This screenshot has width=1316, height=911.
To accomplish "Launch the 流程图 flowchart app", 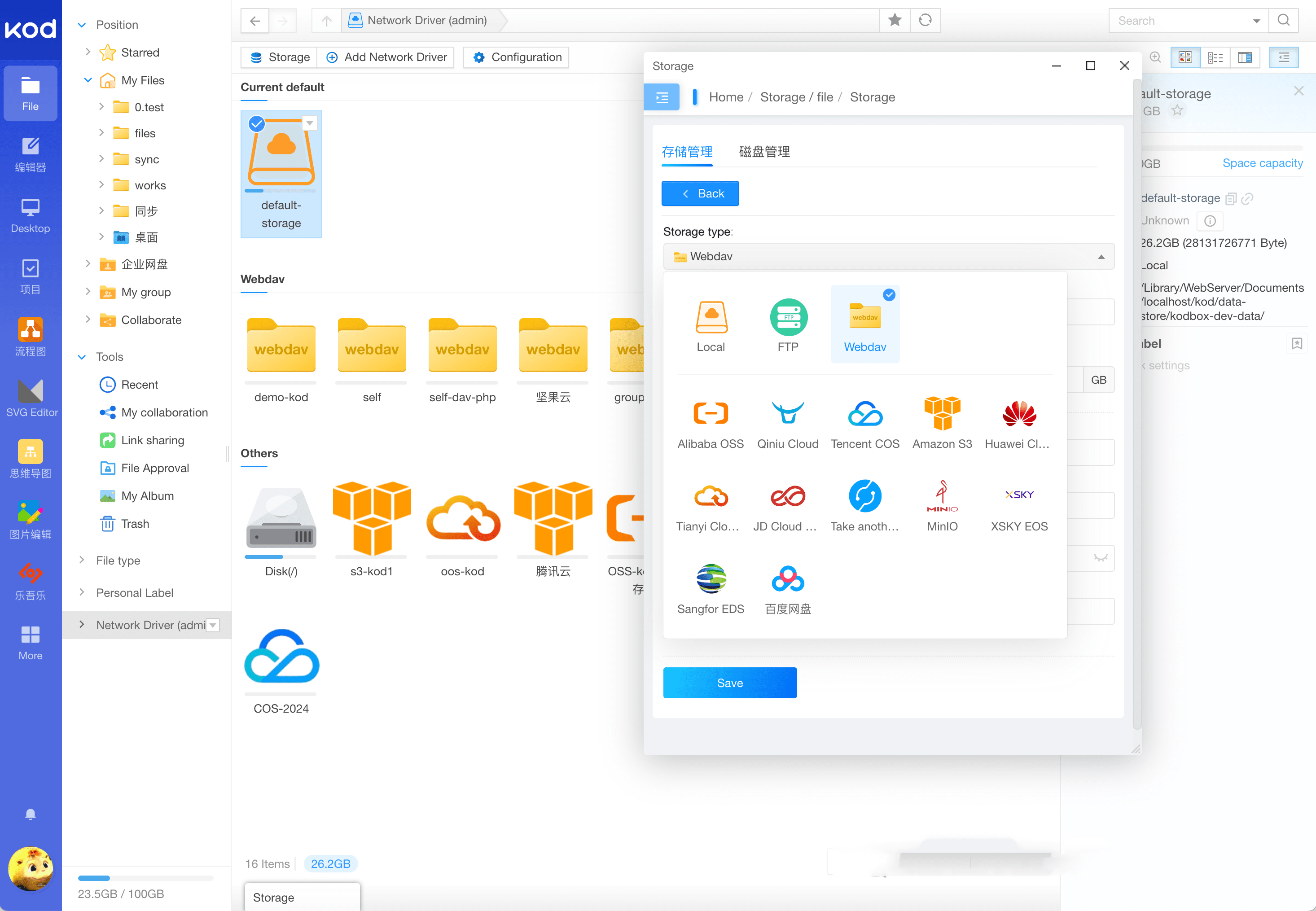I will pyautogui.click(x=30, y=337).
